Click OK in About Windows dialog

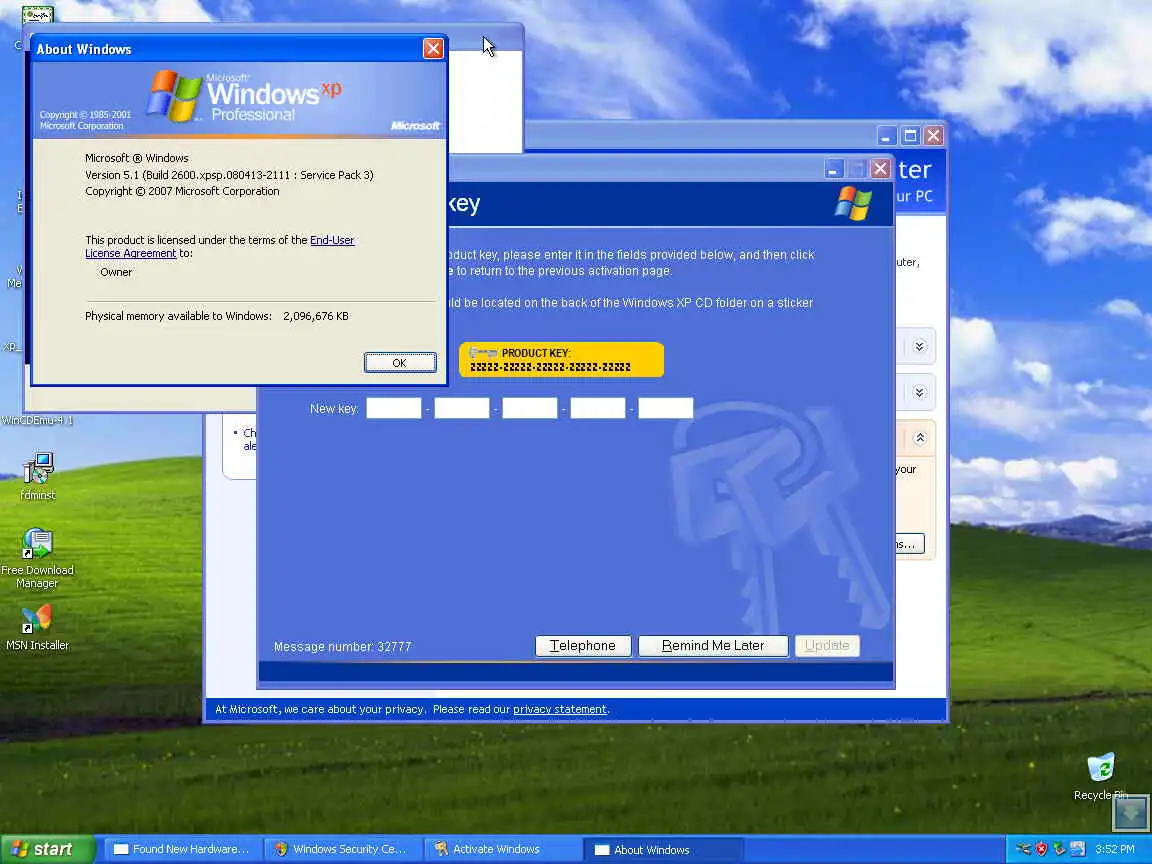point(400,363)
